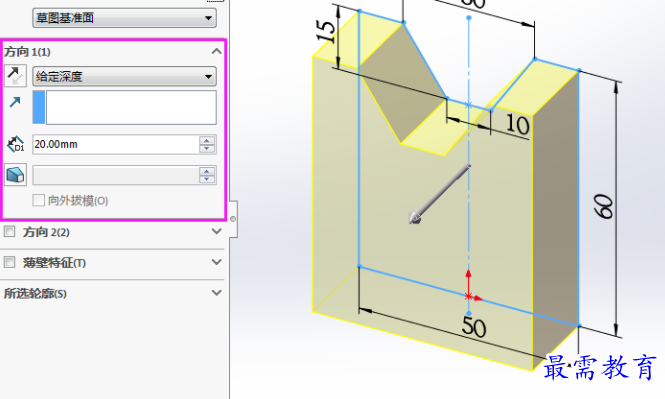Click the panel splitter handle dot
Viewport: 665px width, 399px height.
pyautogui.click(x=233, y=219)
